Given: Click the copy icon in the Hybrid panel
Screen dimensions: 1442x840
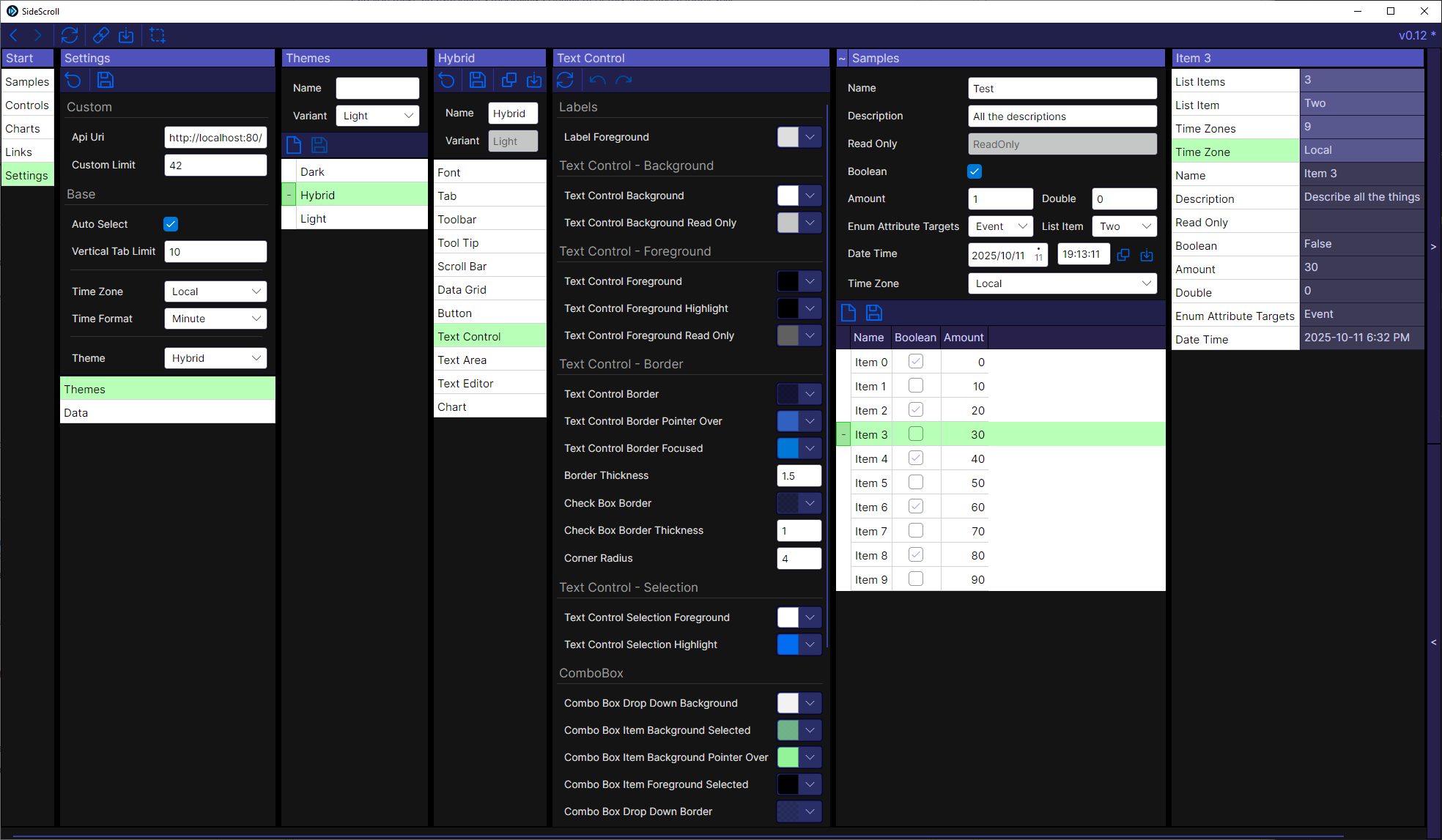Looking at the screenshot, I should pyautogui.click(x=509, y=81).
